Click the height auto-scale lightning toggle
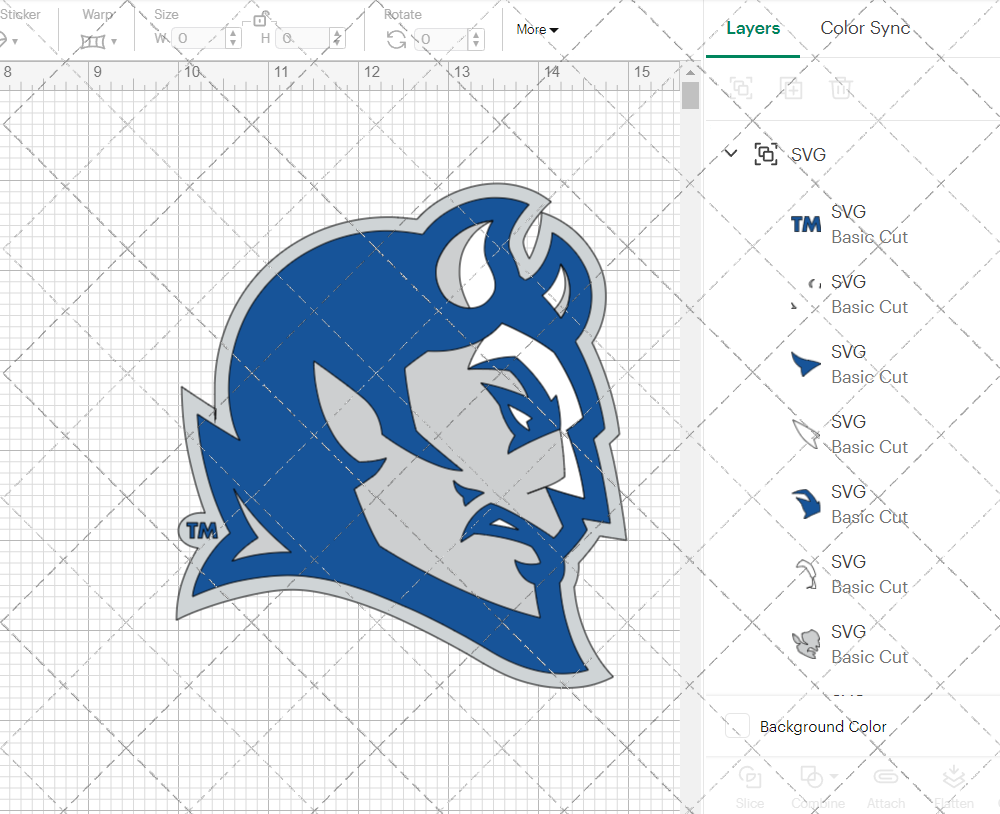 point(337,38)
